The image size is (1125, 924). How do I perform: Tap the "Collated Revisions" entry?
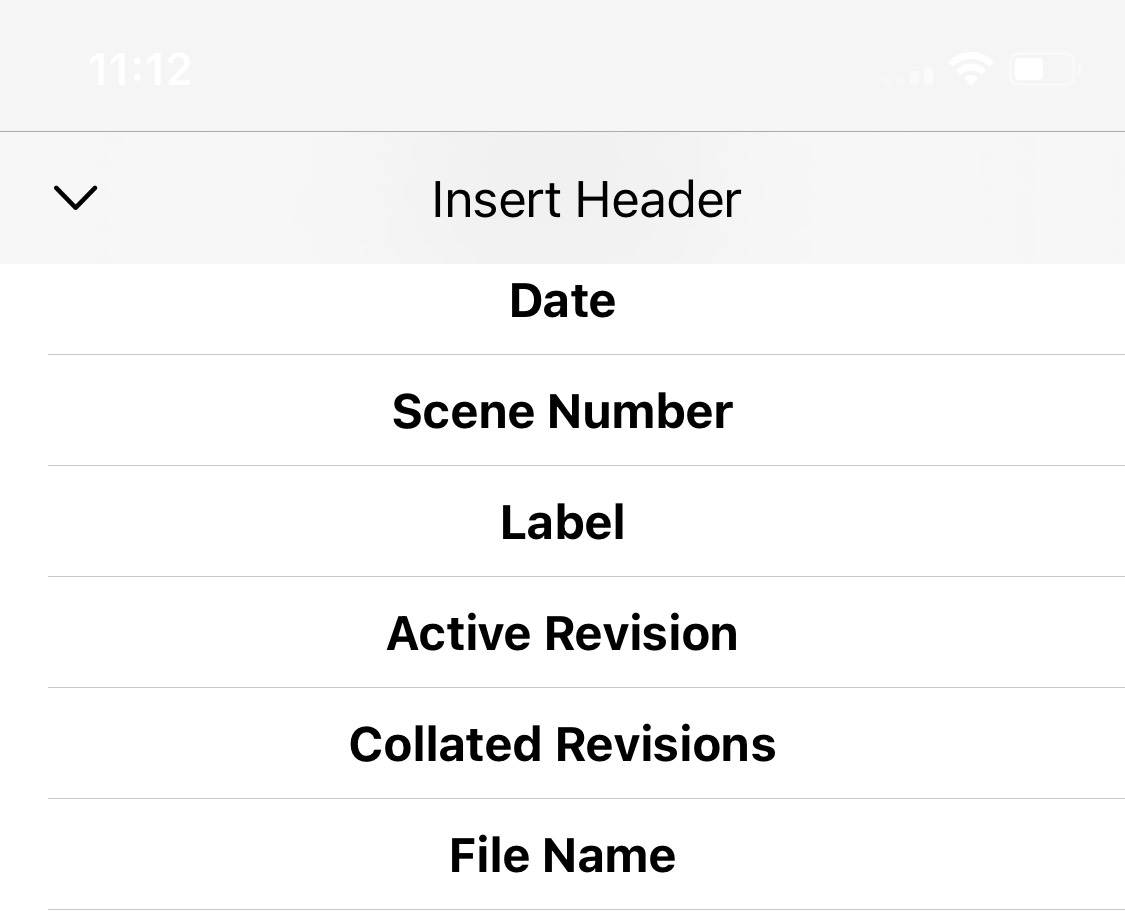562,744
